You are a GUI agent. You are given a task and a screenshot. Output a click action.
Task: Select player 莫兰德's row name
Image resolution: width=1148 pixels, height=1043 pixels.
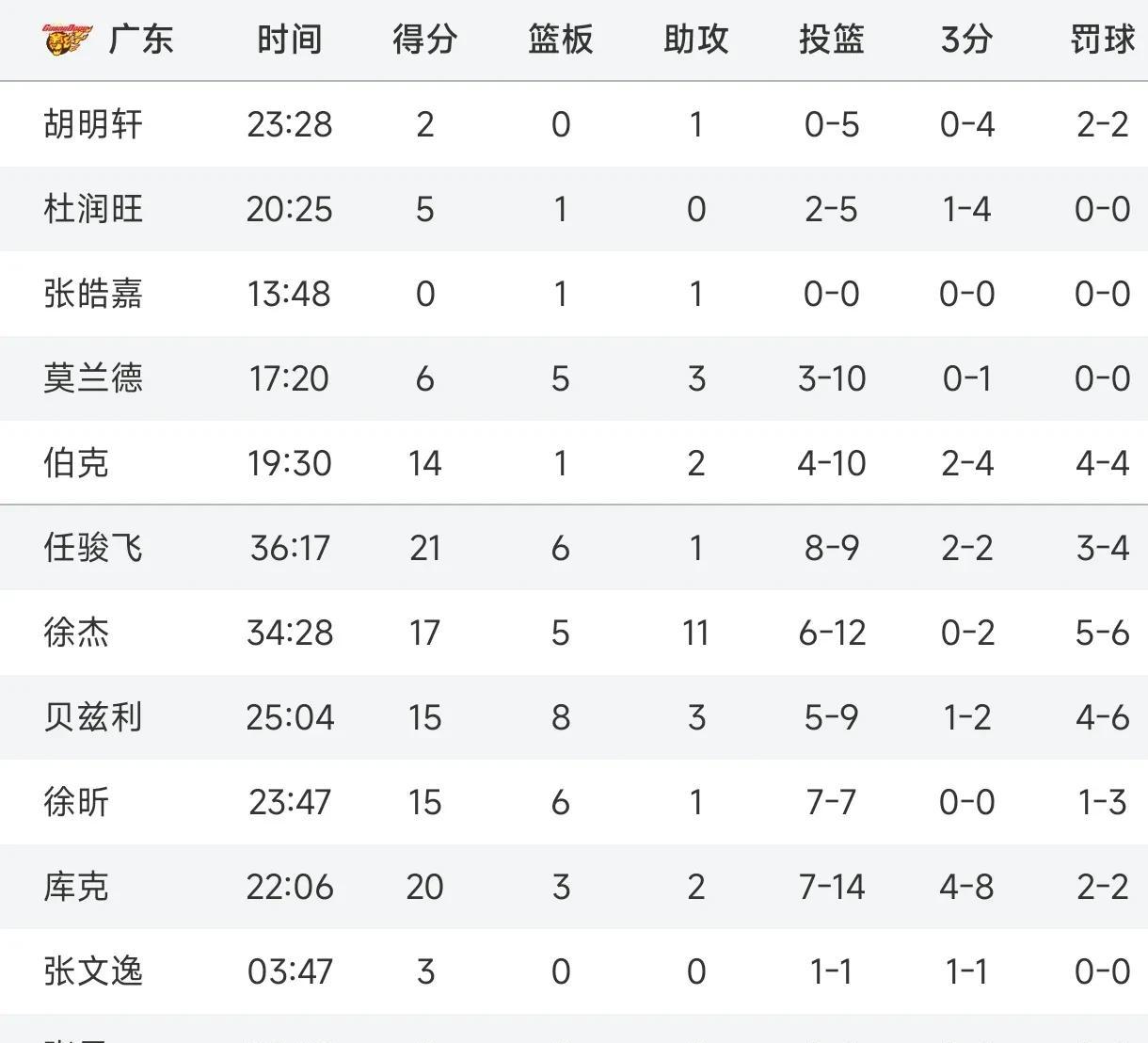(93, 378)
